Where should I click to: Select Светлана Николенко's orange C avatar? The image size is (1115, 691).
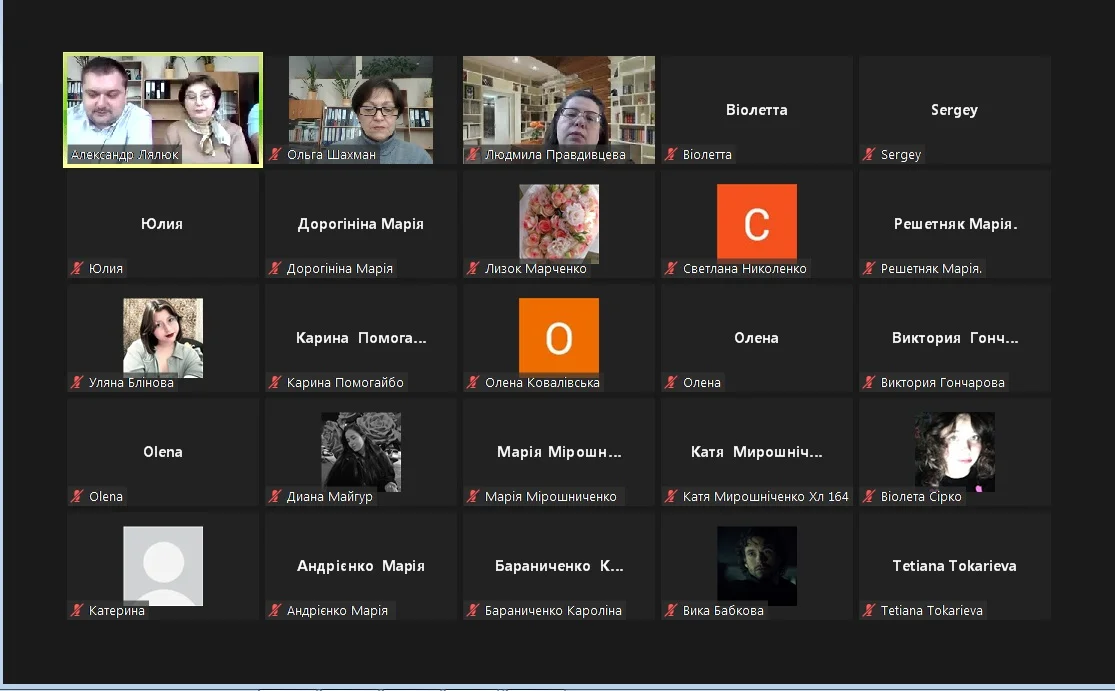pyautogui.click(x=757, y=222)
